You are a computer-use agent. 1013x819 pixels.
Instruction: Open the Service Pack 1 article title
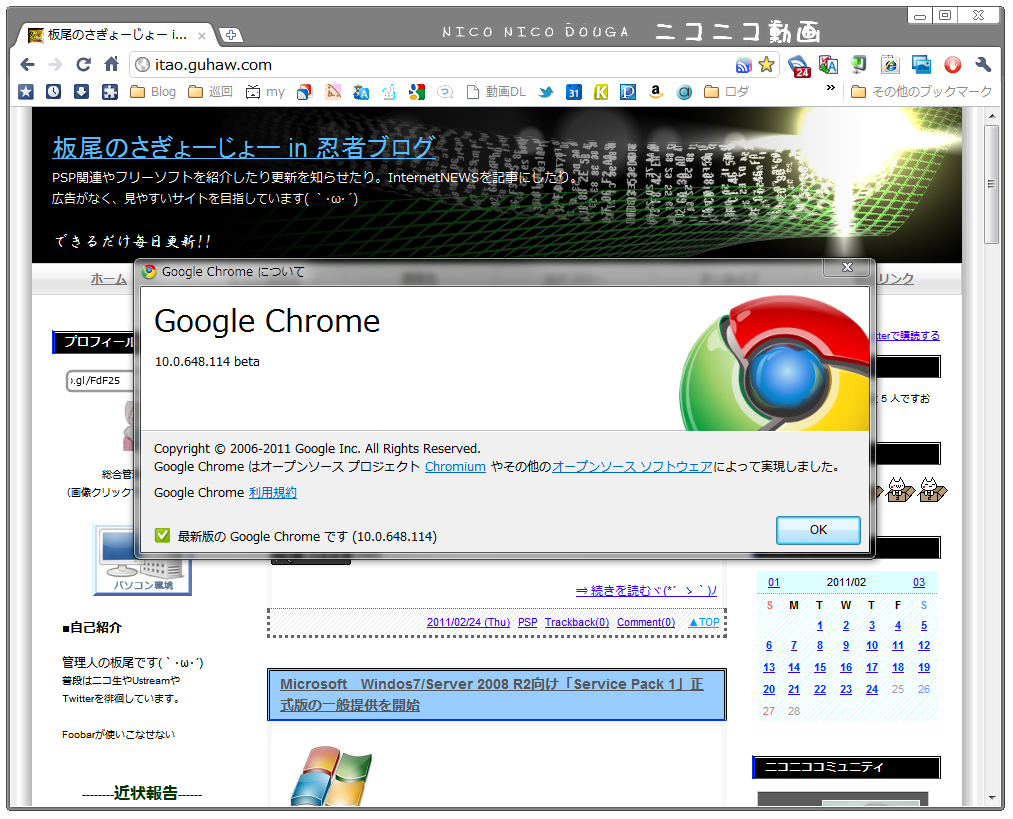(492, 694)
